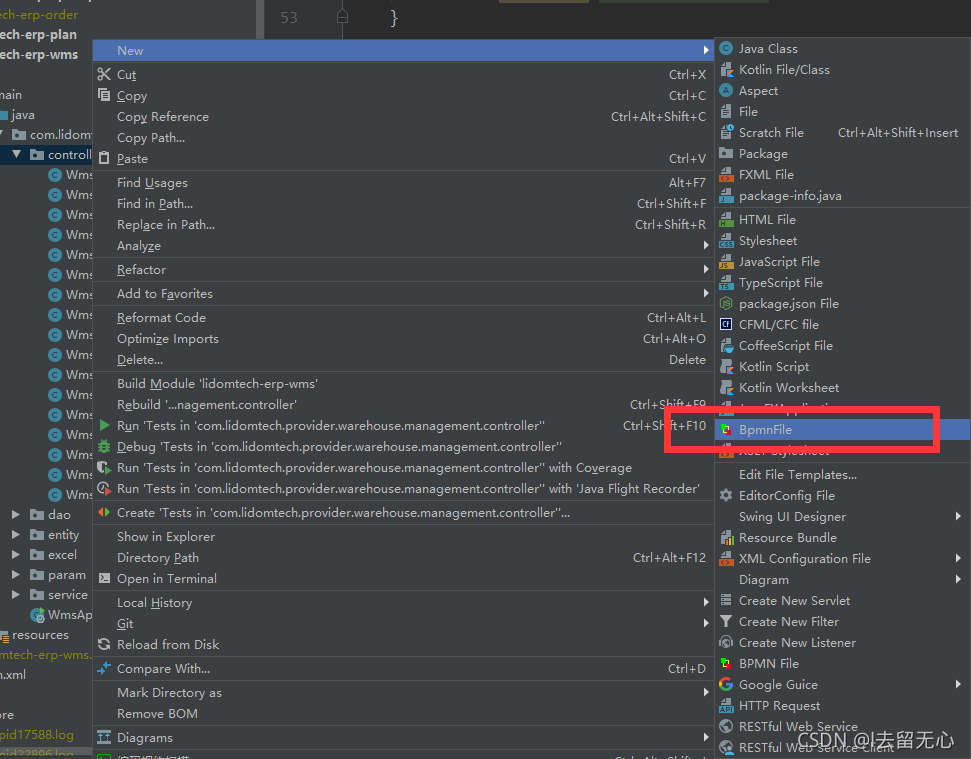
Task: Expand the entity folder in project tree
Action: coord(16,534)
